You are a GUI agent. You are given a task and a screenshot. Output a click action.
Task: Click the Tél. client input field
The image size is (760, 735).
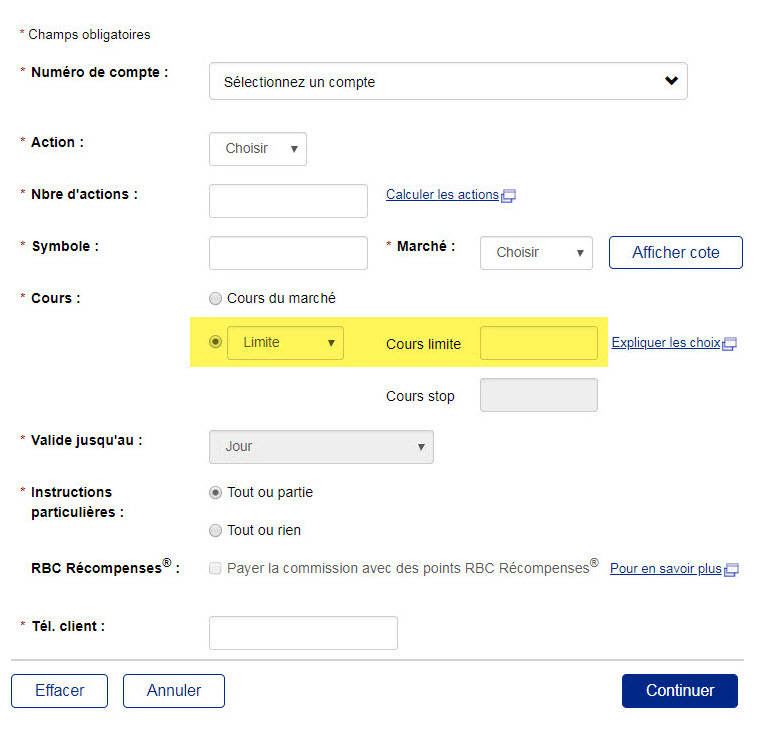[303, 633]
